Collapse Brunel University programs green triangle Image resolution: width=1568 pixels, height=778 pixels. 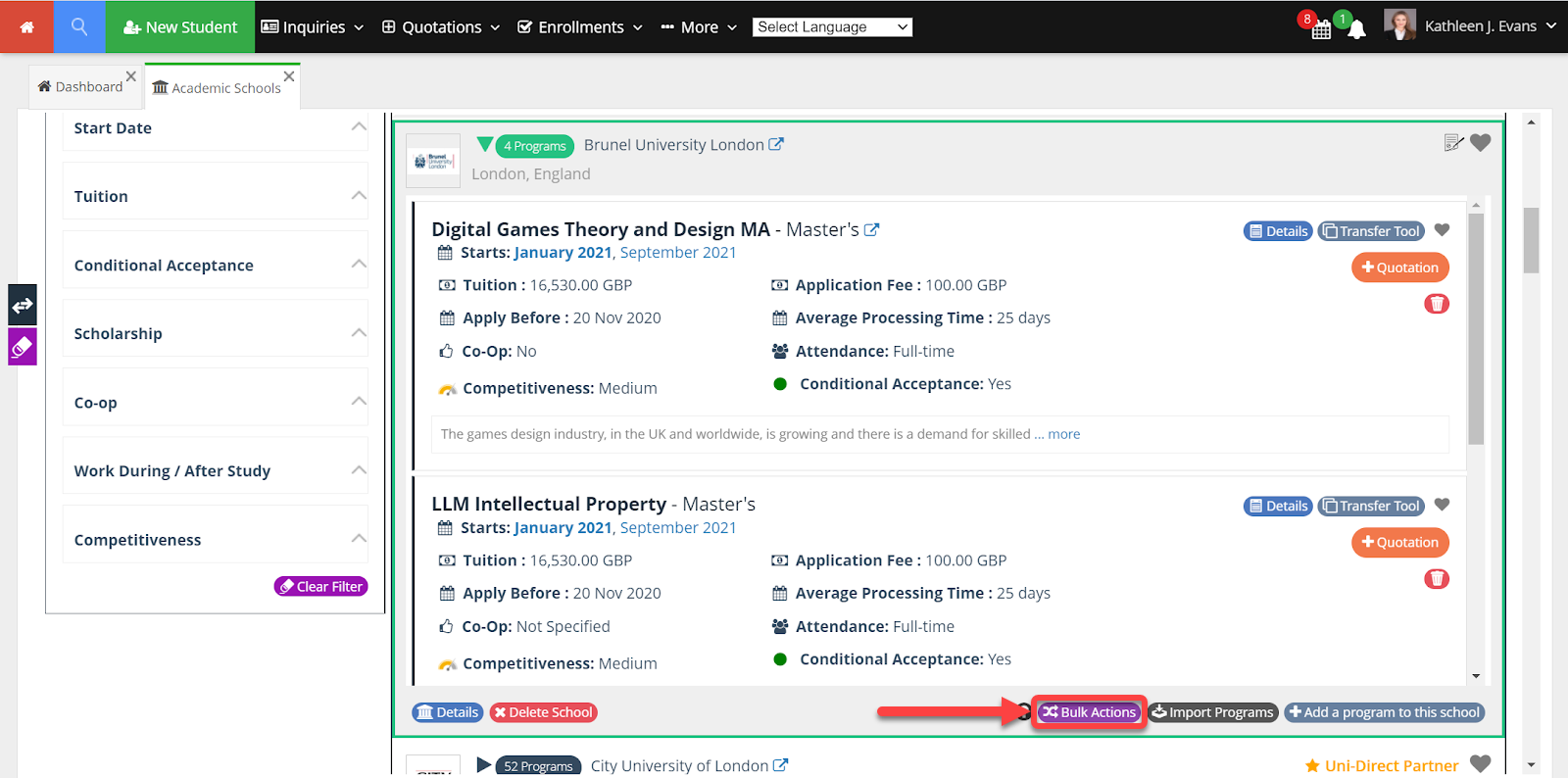484,145
